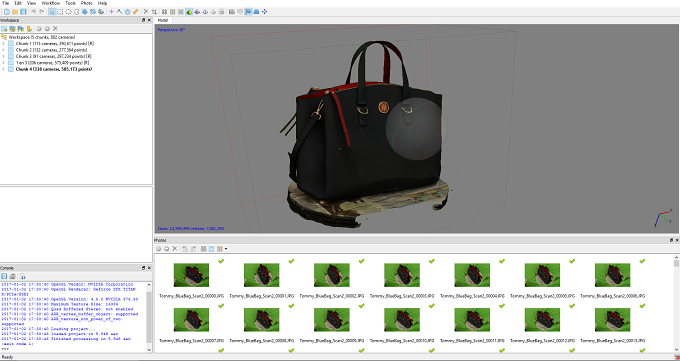Activate the Resize Region tool

coord(85,12)
